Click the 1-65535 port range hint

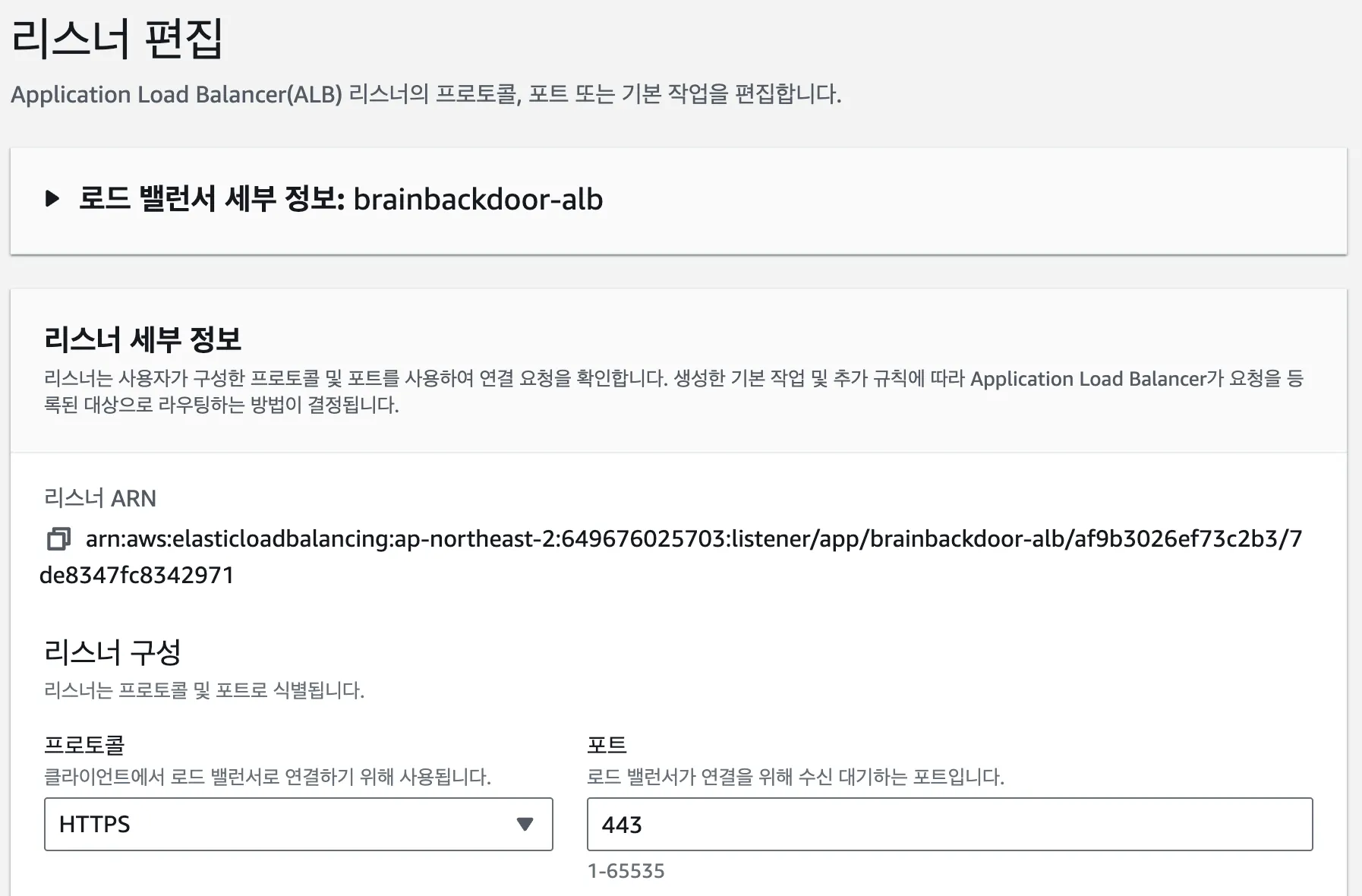[x=626, y=871]
